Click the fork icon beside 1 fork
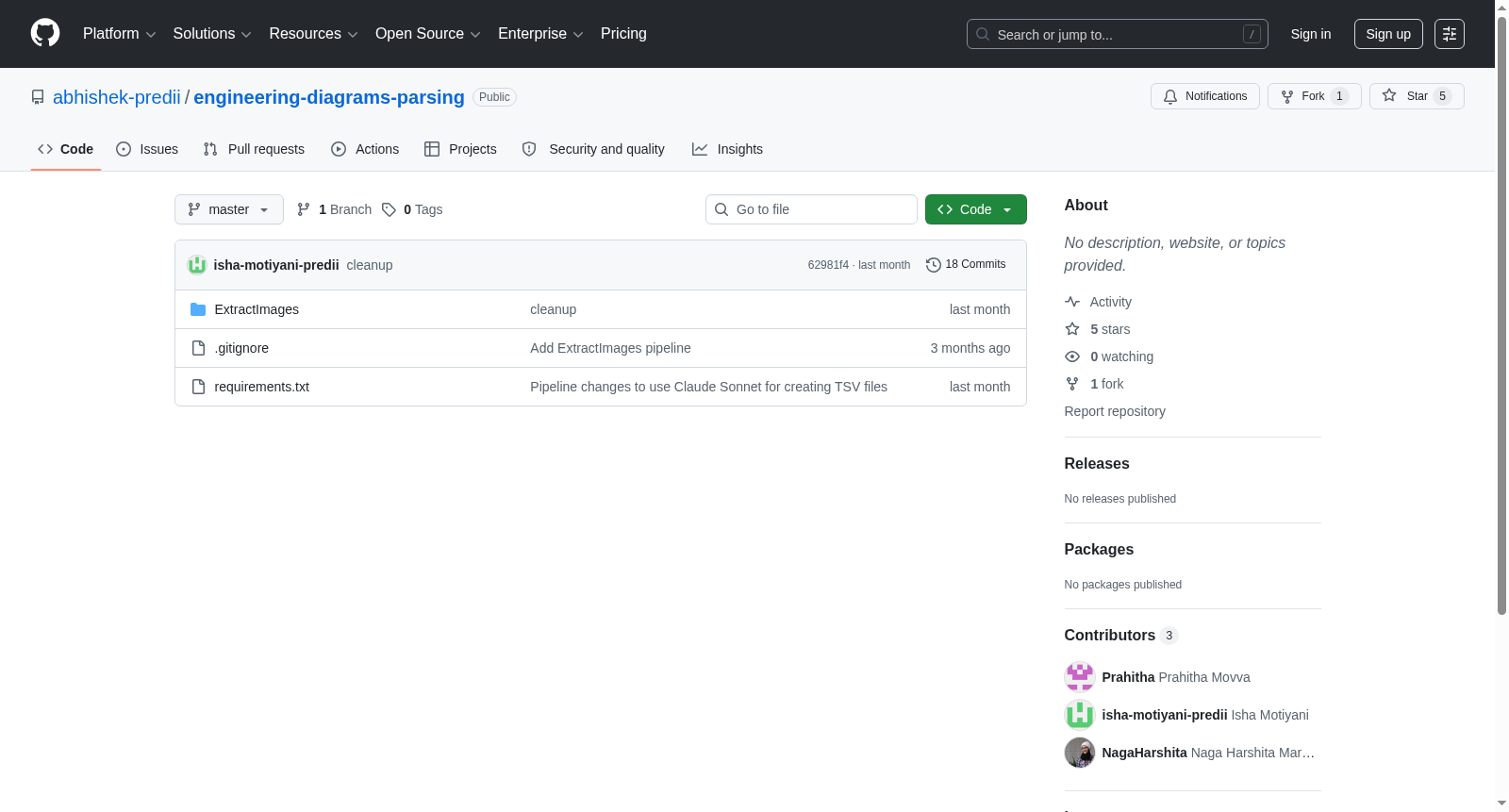The width and height of the screenshot is (1509, 812). click(x=1072, y=384)
